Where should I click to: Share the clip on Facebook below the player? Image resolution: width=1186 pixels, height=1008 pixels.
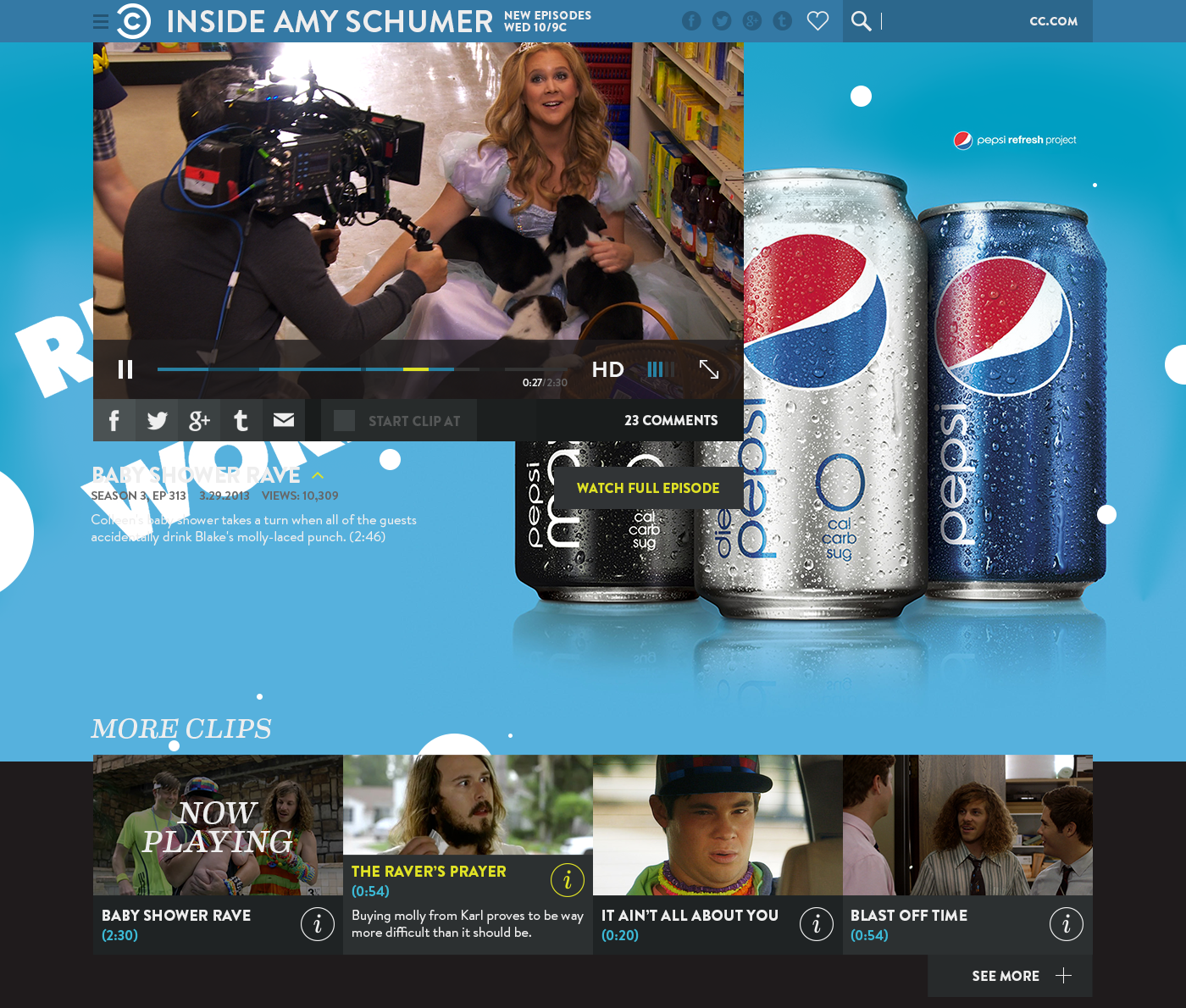pyautogui.click(x=114, y=420)
